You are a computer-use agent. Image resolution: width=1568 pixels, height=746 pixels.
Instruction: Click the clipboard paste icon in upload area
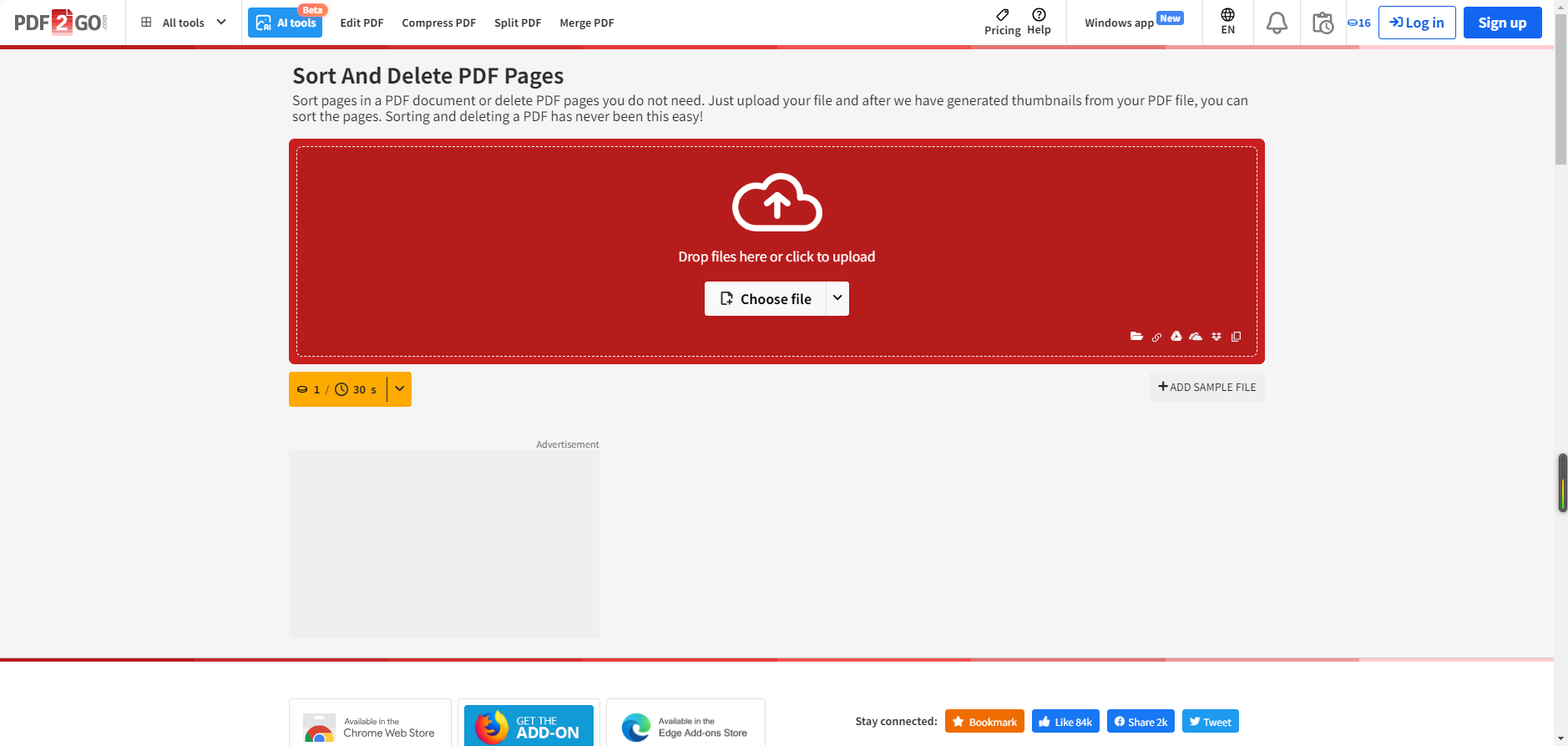point(1237,337)
